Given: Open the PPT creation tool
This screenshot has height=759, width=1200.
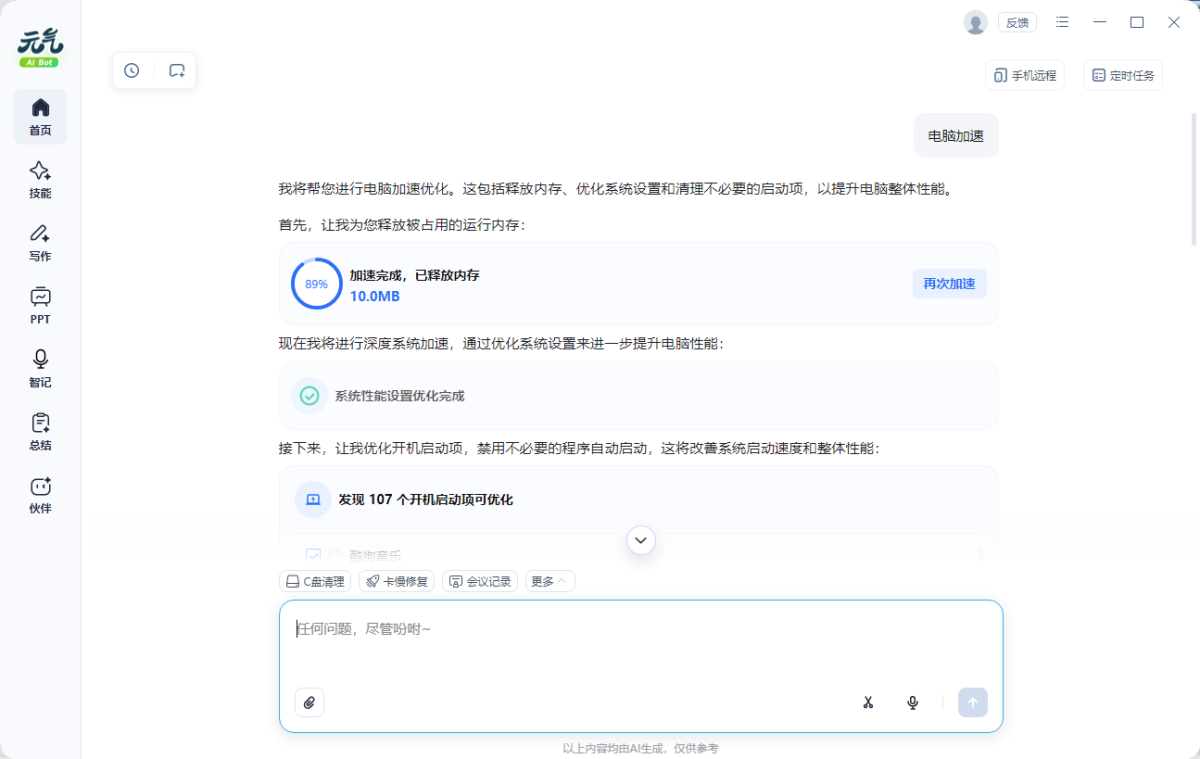Looking at the screenshot, I should (40, 305).
